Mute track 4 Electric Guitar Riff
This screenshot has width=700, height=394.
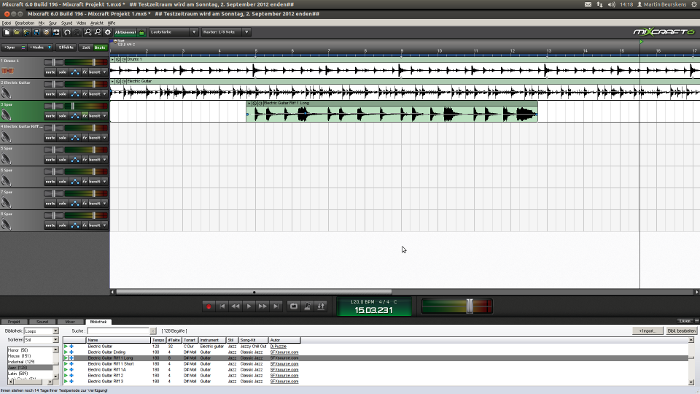(50, 137)
